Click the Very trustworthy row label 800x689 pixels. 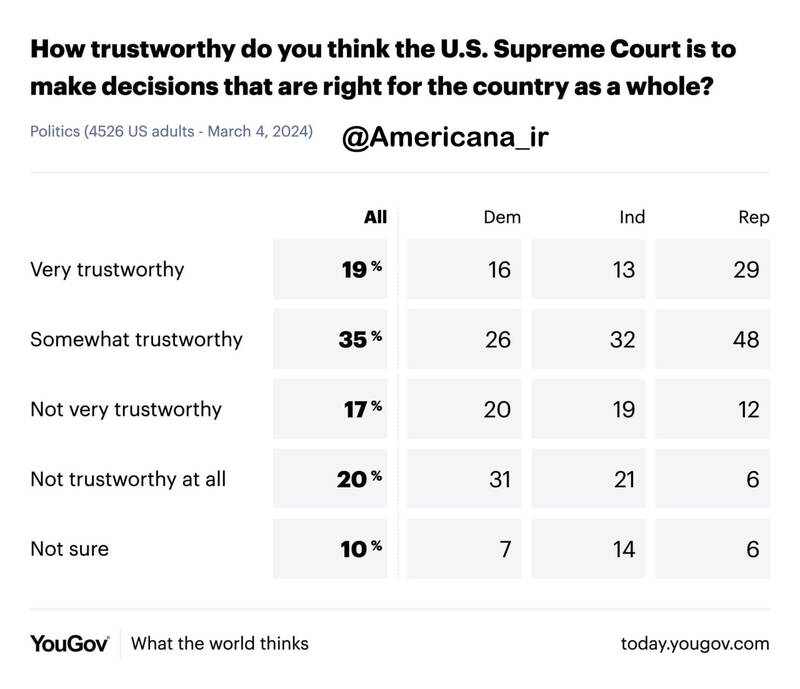pyautogui.click(x=107, y=270)
